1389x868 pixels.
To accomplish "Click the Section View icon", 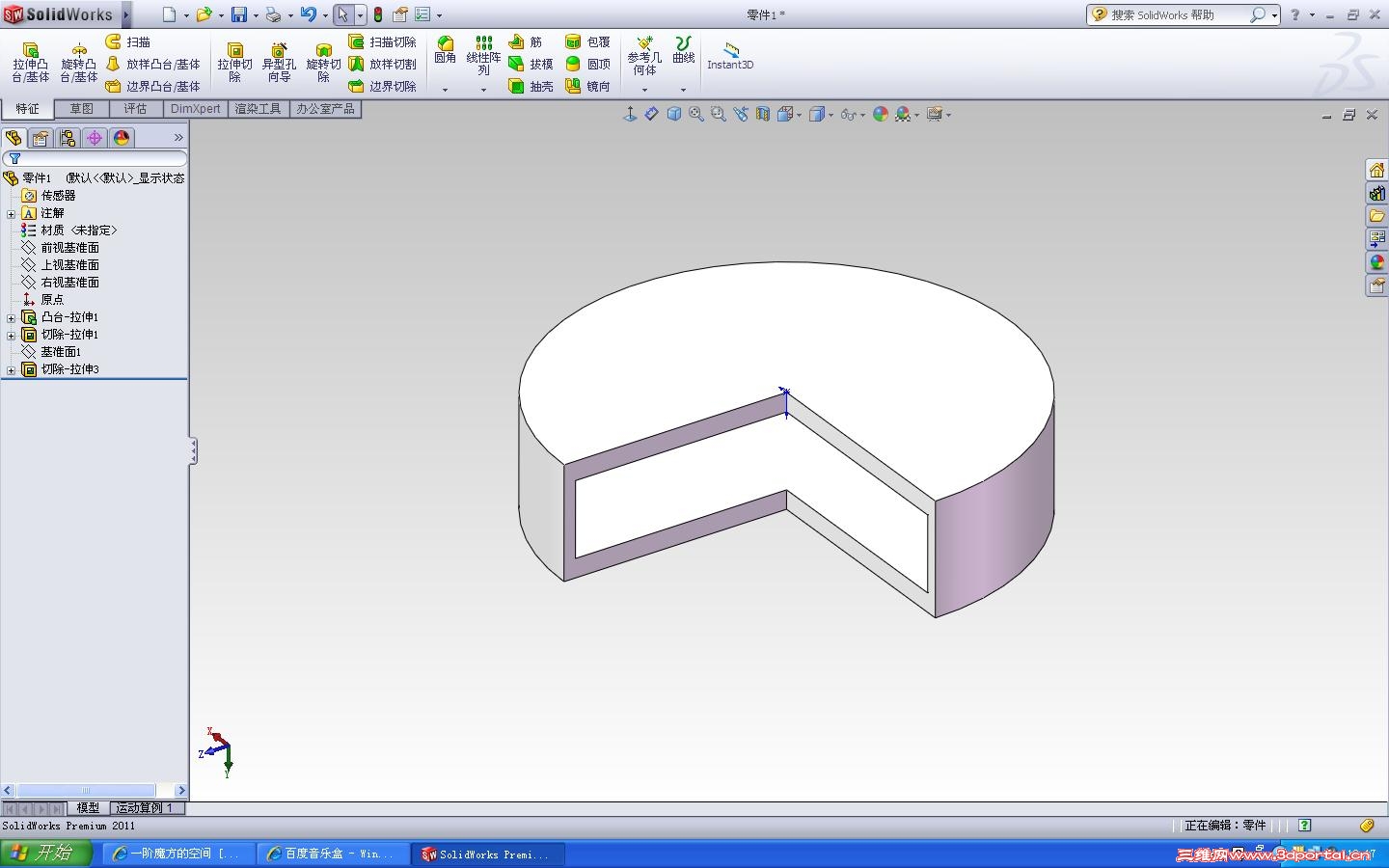I will (762, 114).
